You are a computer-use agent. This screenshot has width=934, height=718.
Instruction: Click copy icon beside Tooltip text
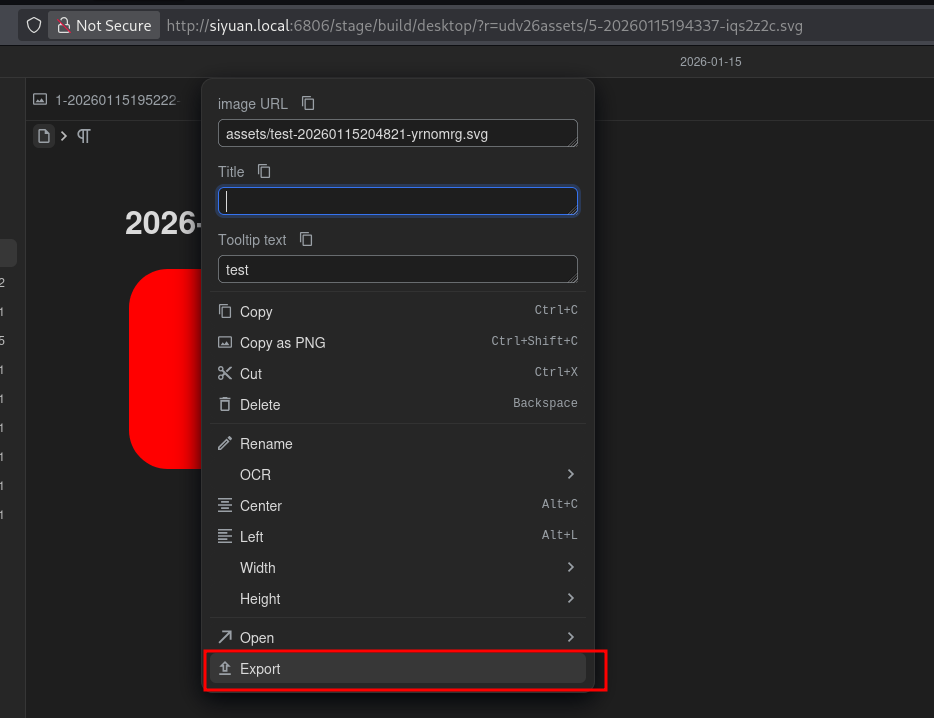[x=306, y=240]
